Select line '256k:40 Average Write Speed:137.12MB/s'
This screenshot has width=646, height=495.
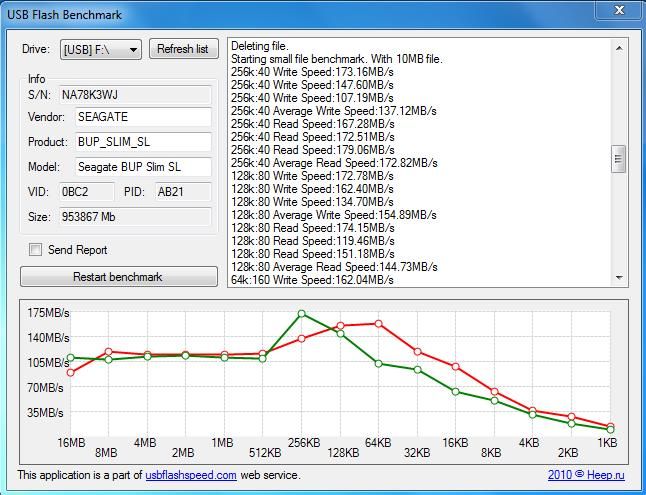(x=333, y=111)
